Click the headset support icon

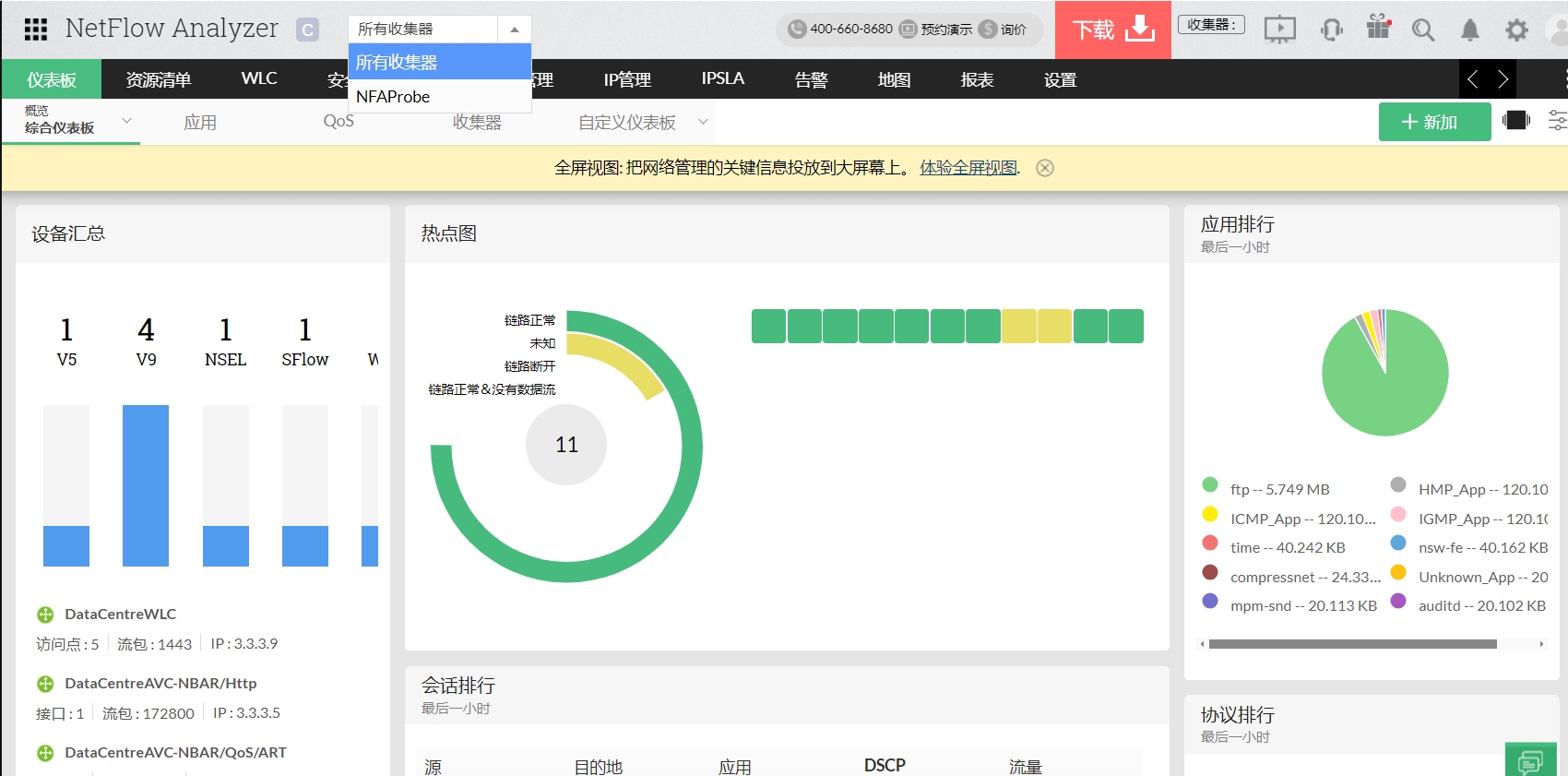click(x=1331, y=30)
